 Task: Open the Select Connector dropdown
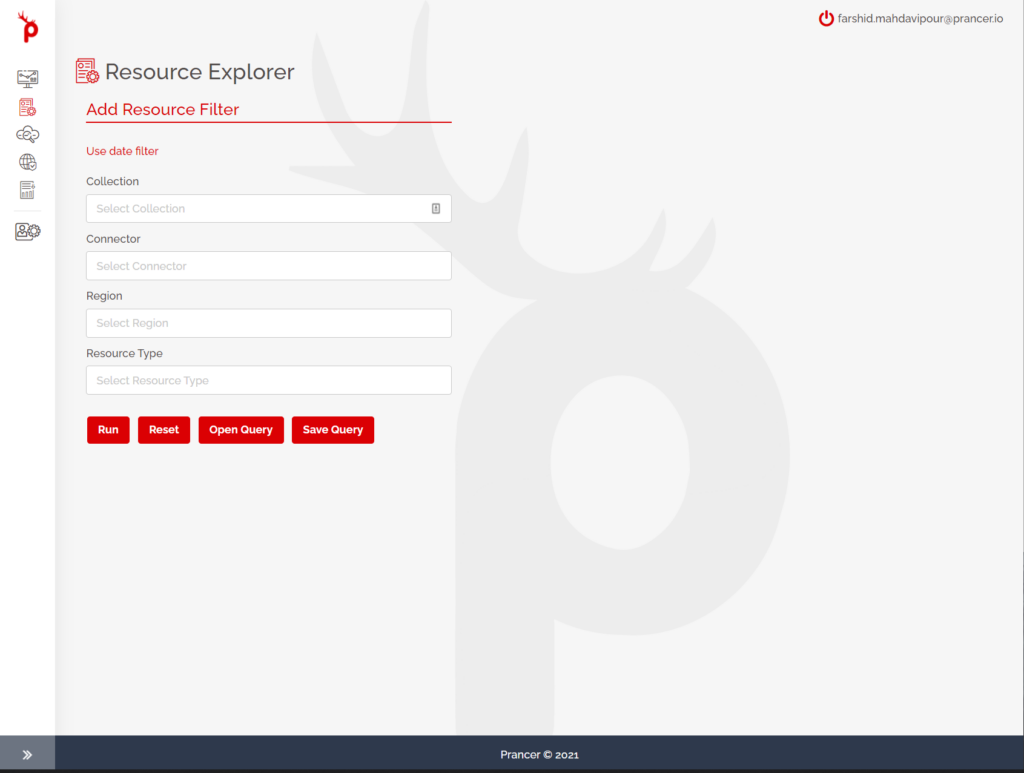coord(268,266)
